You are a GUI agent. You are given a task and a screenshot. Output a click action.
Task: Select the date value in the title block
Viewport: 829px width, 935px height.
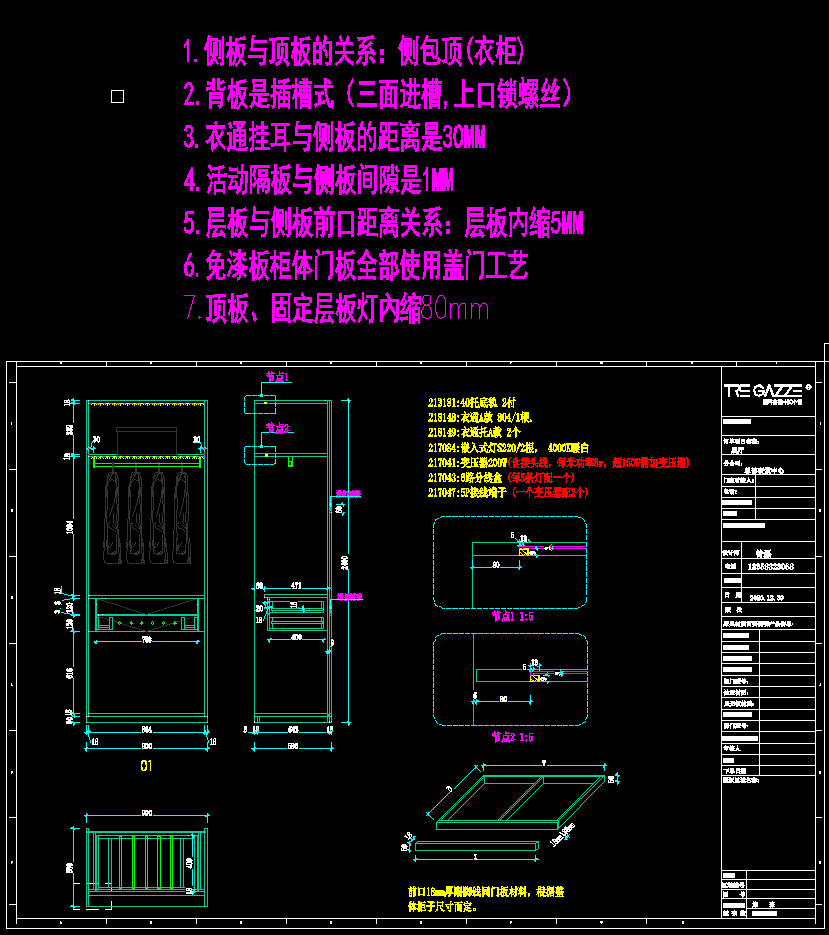click(x=767, y=597)
